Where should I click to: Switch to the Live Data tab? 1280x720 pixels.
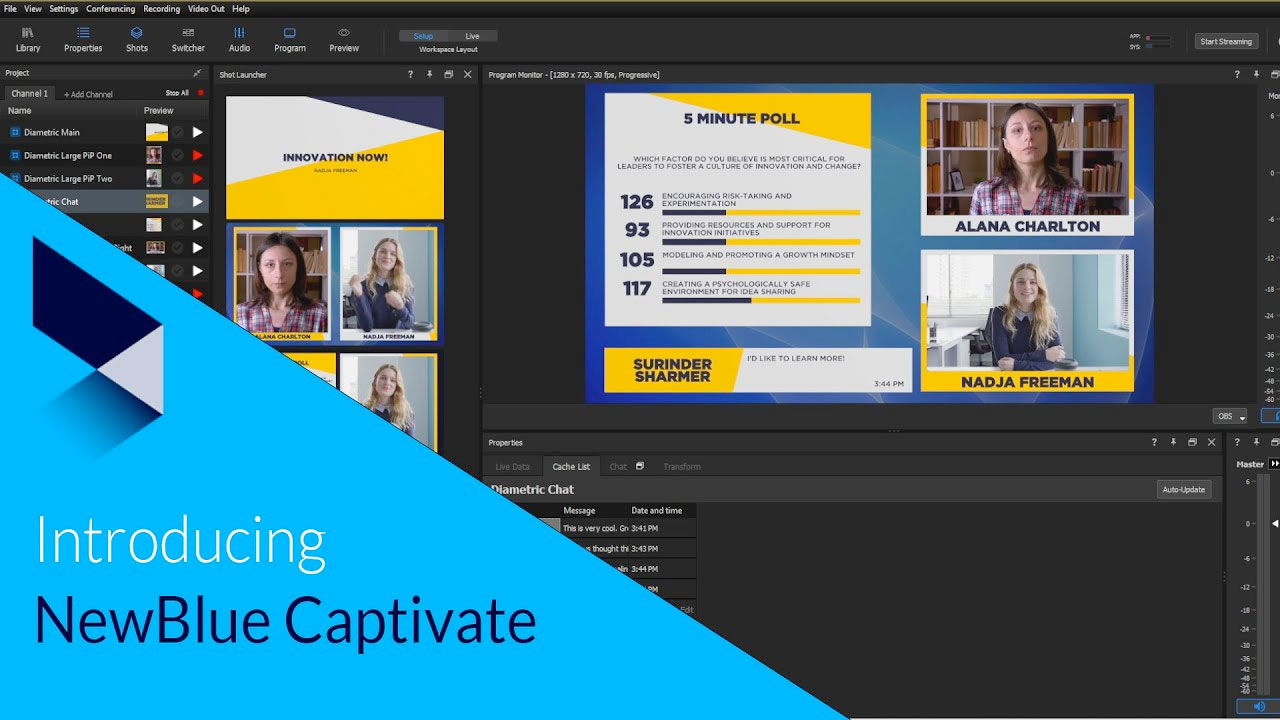pos(512,466)
